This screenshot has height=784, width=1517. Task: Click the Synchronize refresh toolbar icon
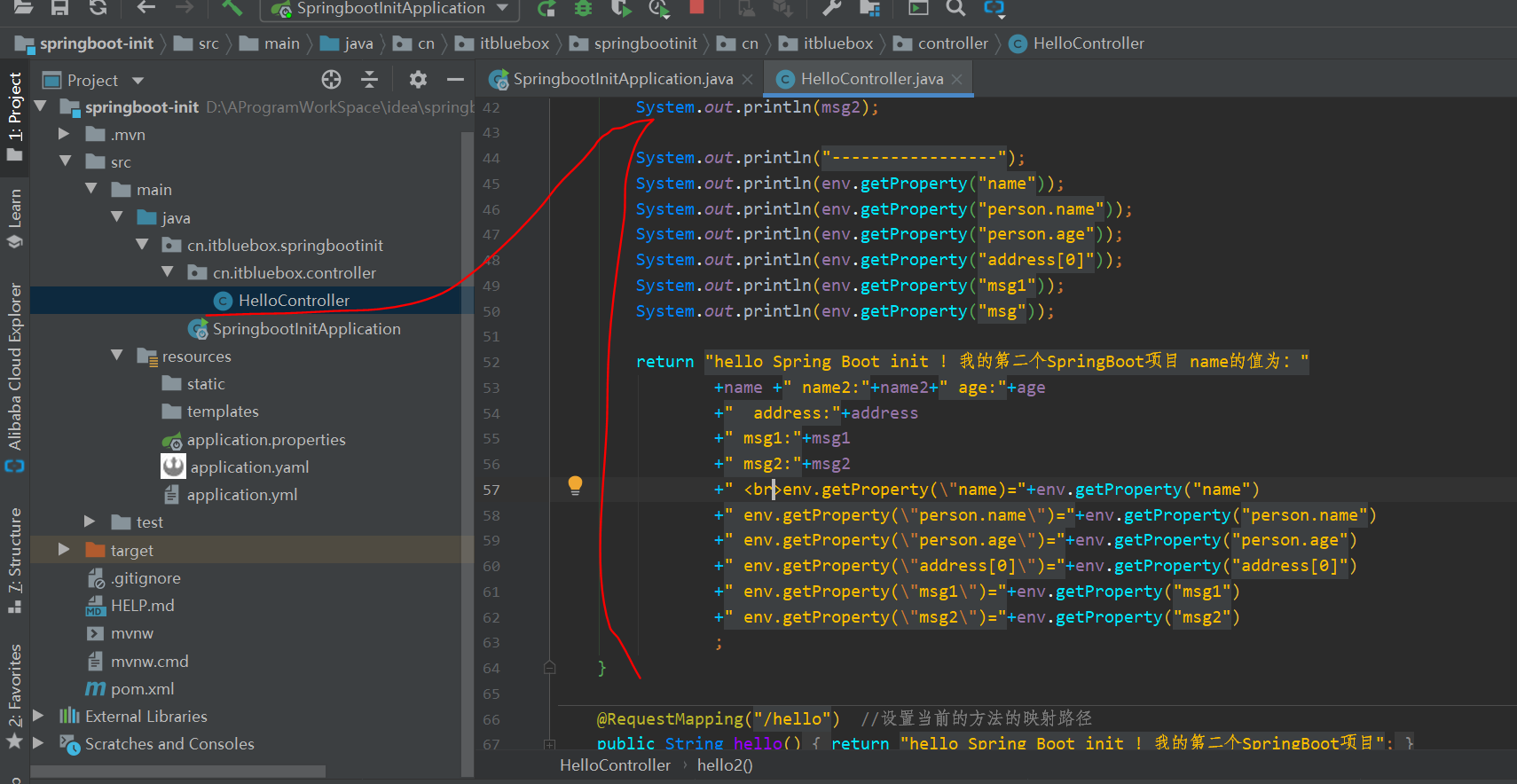pyautogui.click(x=98, y=7)
